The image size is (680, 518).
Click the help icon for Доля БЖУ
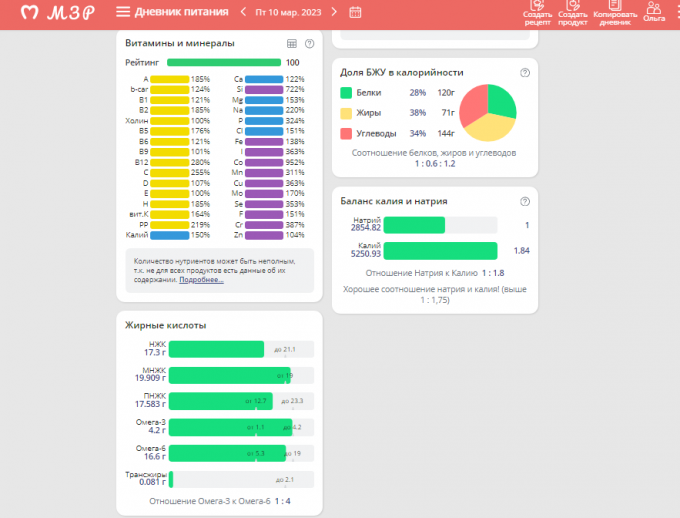click(525, 73)
